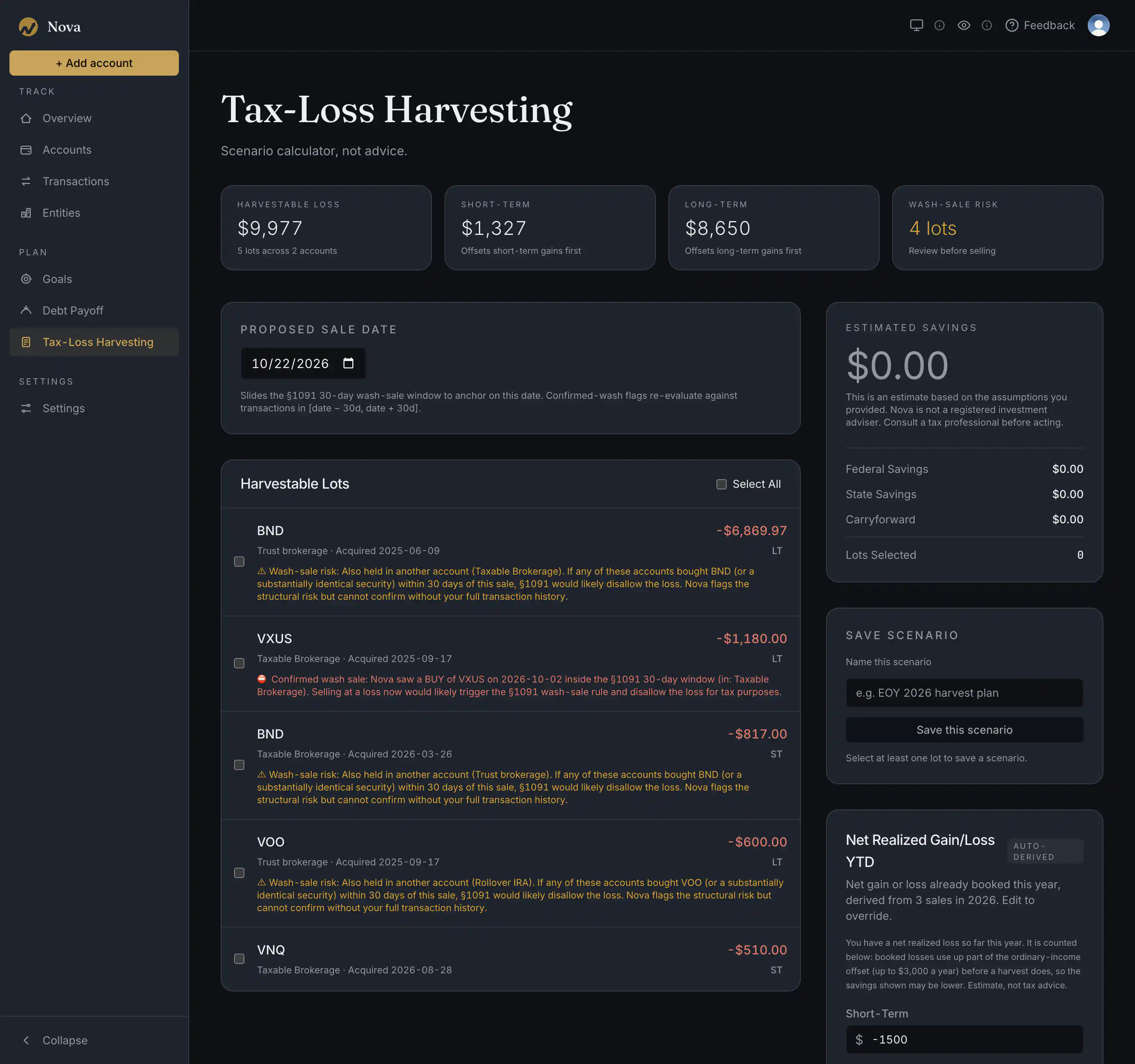Viewport: 1135px width, 1064px height.
Task: Click the scenario name input field
Action: [964, 692]
